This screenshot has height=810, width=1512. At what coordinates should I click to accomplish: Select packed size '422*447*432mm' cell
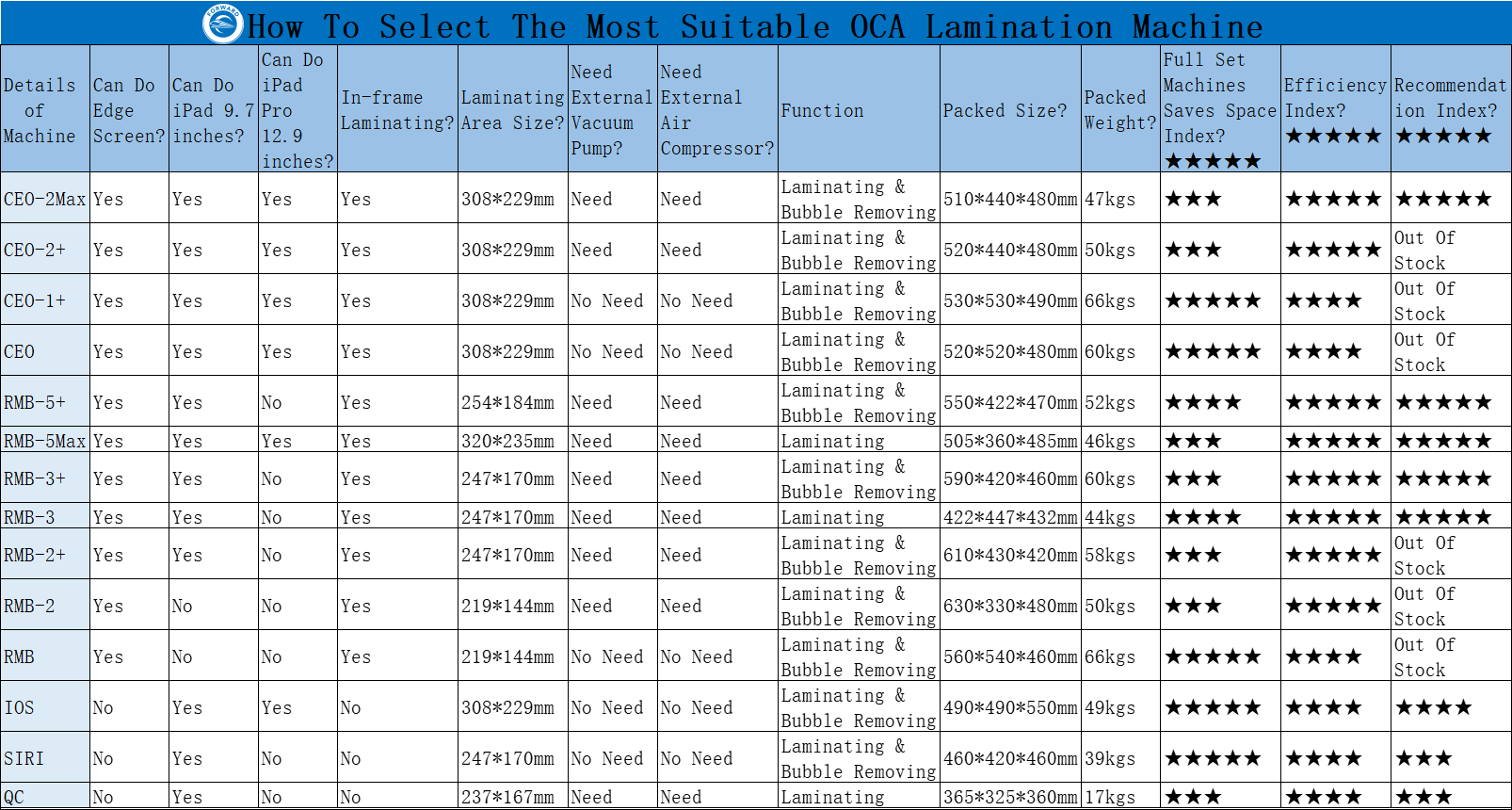(x=1010, y=517)
